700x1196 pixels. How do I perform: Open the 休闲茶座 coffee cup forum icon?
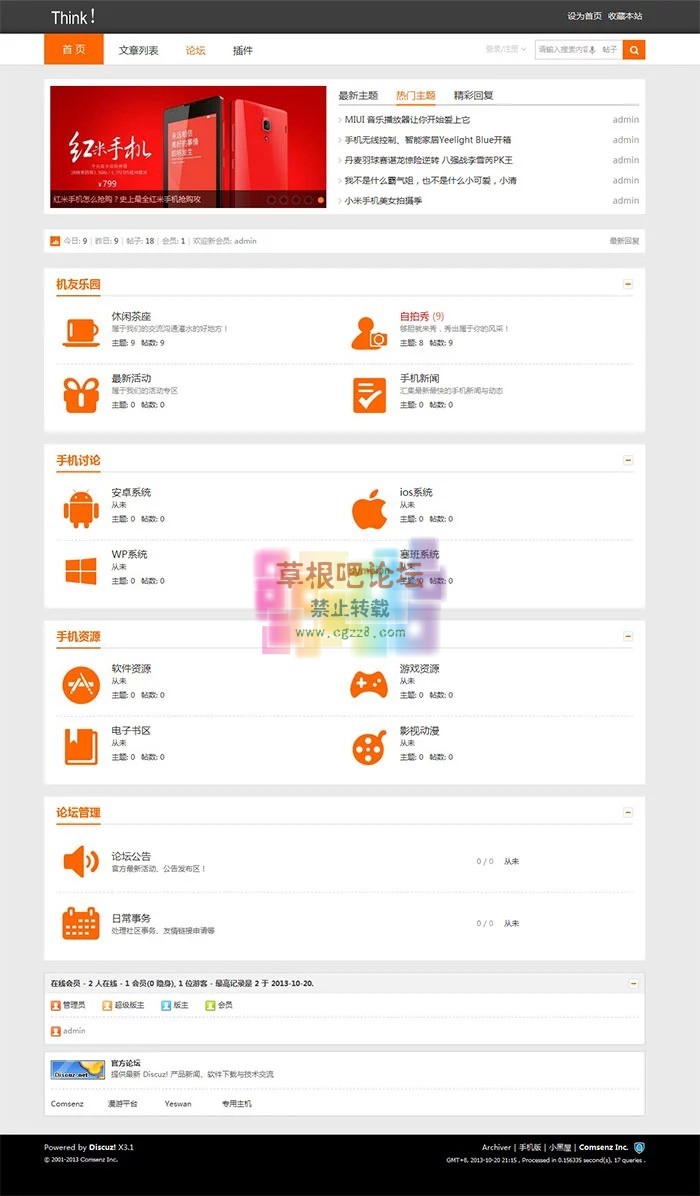tap(80, 331)
